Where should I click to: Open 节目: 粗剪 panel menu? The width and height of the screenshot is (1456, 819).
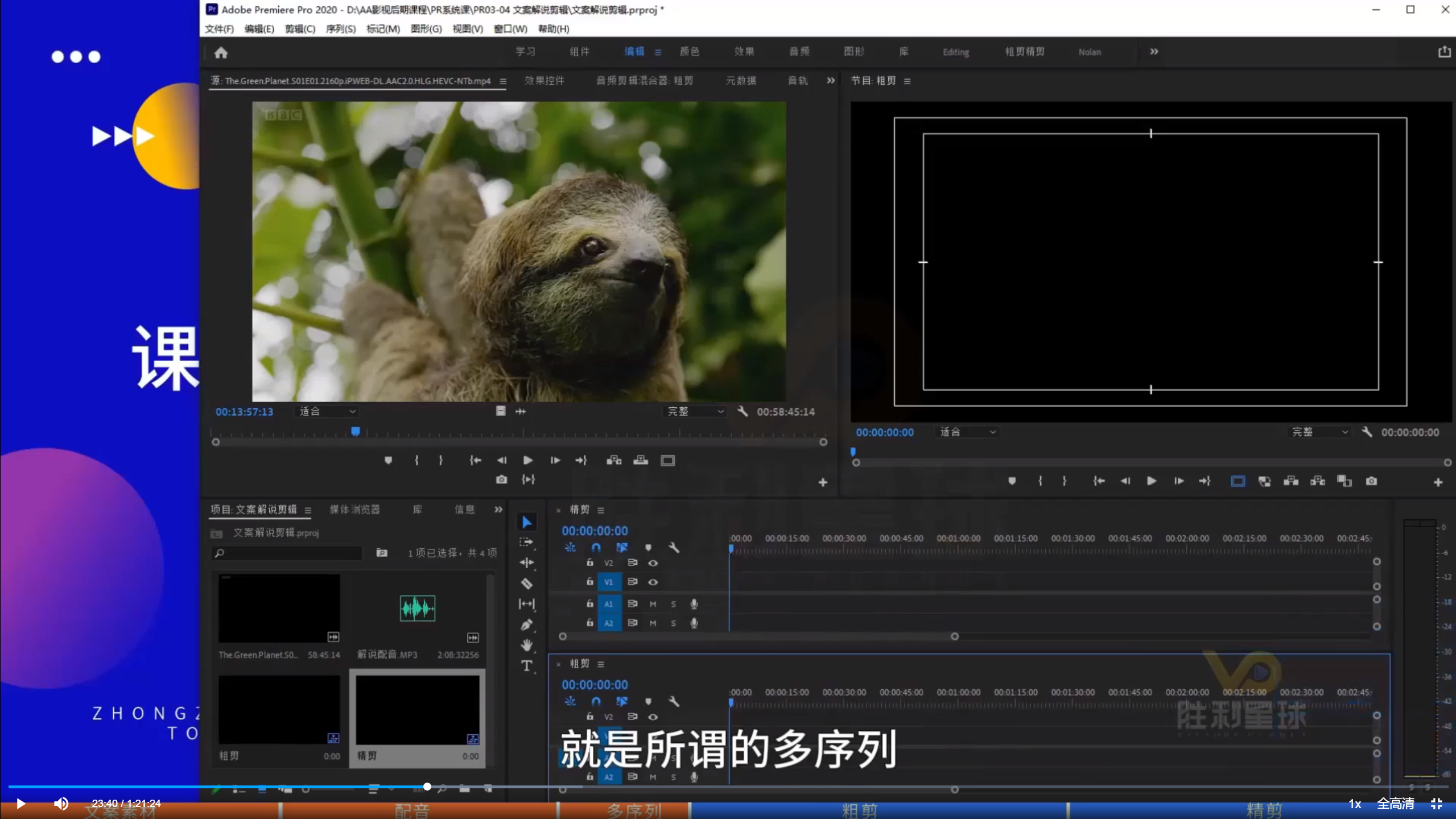[908, 81]
